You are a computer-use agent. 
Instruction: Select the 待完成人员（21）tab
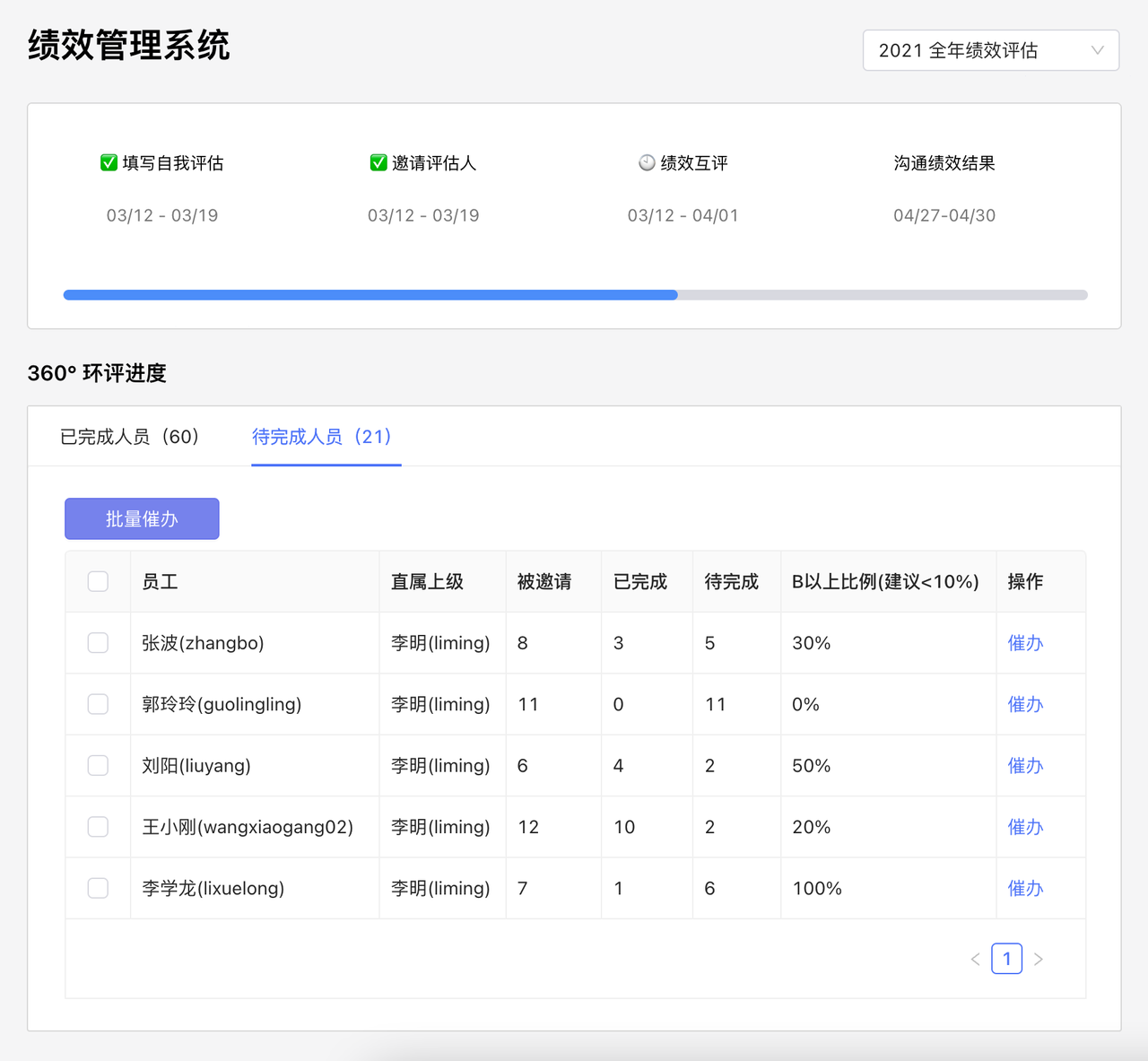pyautogui.click(x=326, y=437)
